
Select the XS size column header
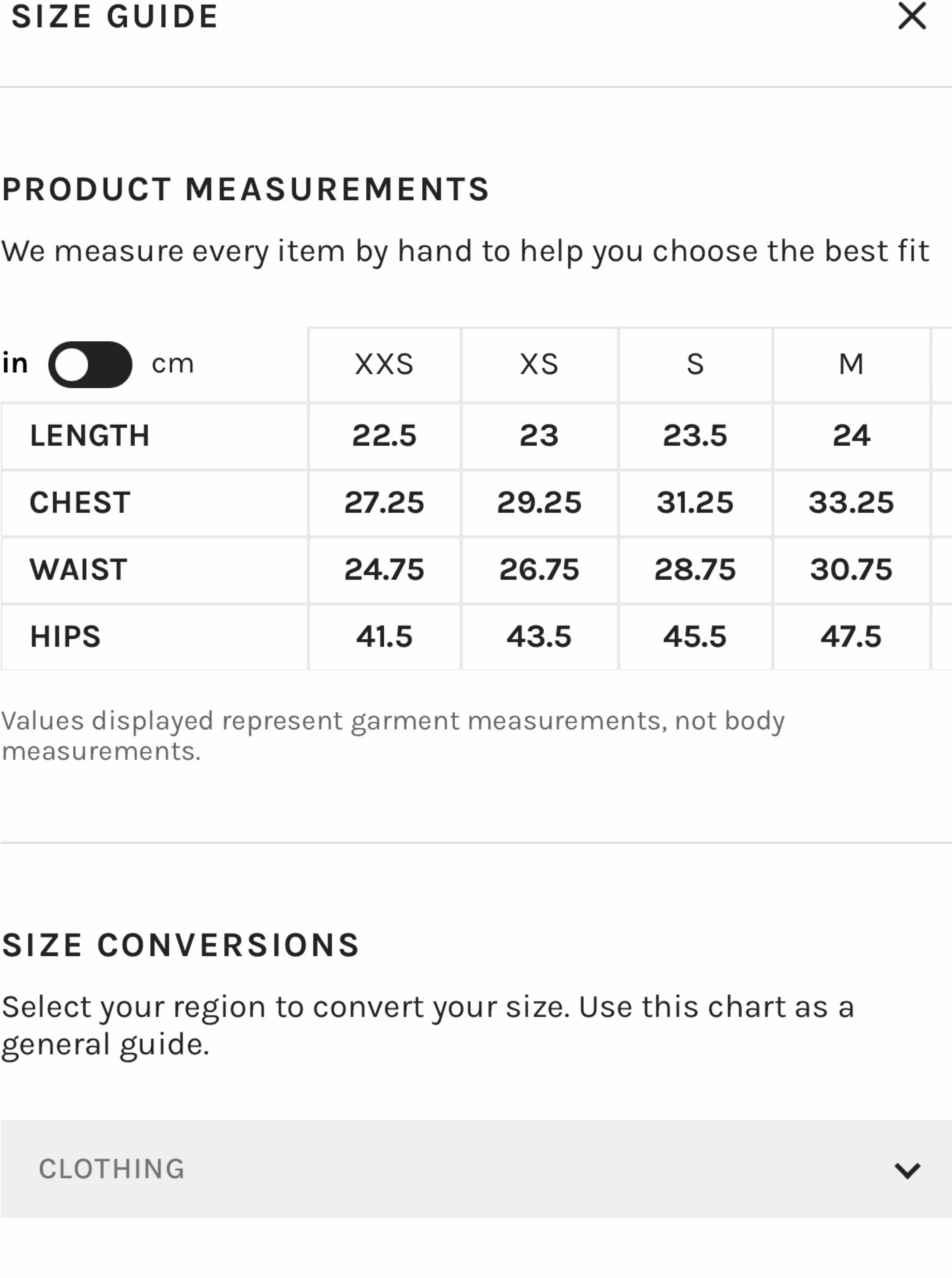click(539, 364)
